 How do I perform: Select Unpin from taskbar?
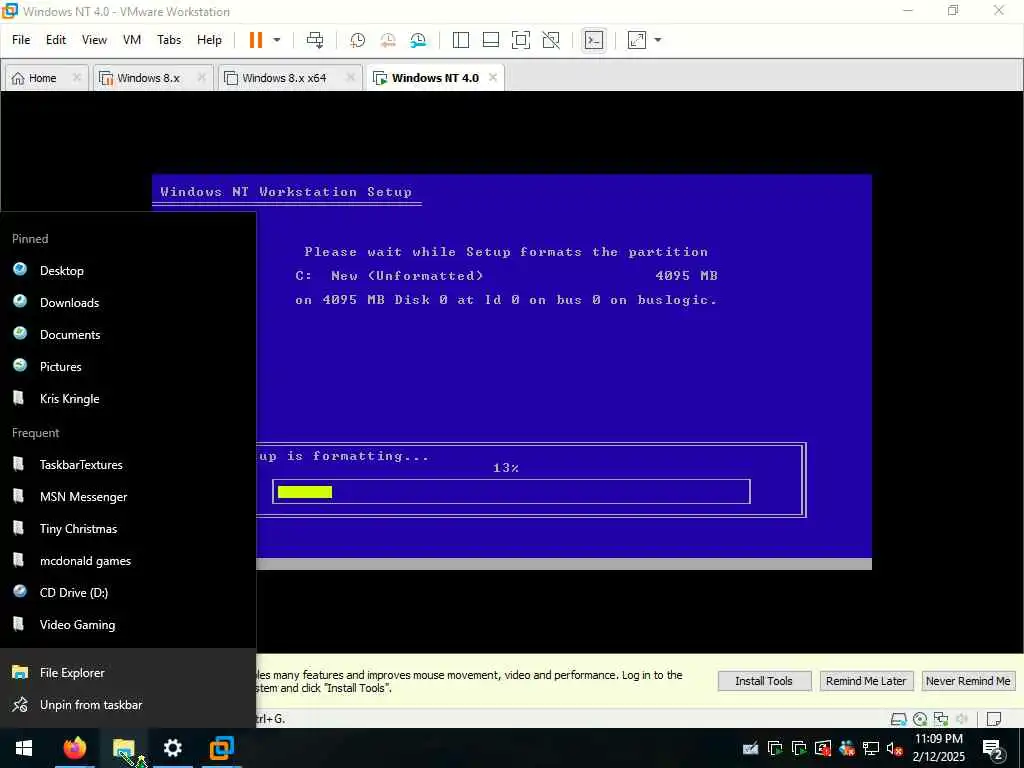[x=128, y=705]
